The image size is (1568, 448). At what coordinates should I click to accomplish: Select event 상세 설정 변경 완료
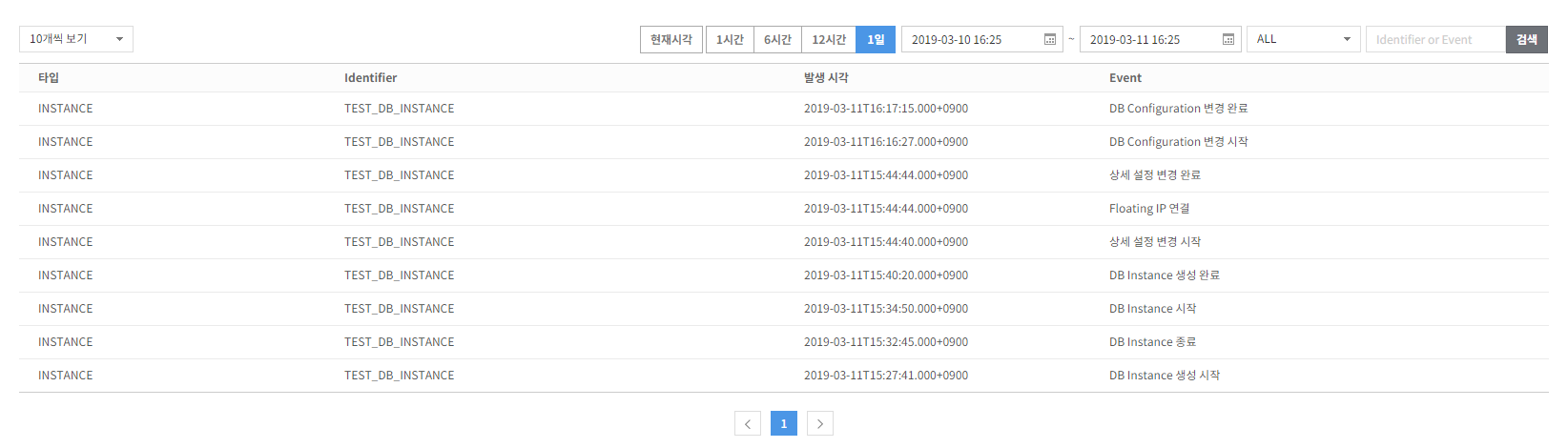pyautogui.click(x=1155, y=175)
